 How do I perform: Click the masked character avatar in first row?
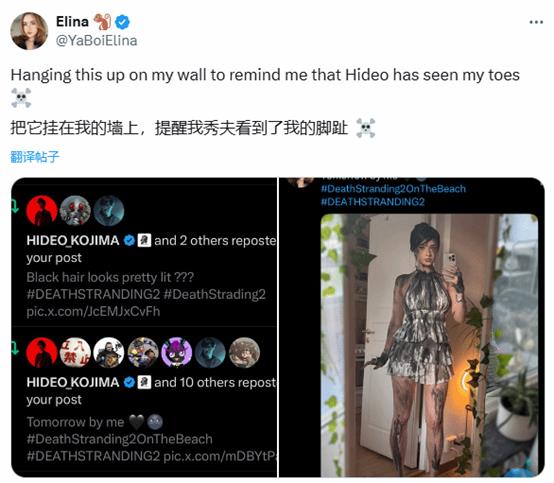point(75,211)
